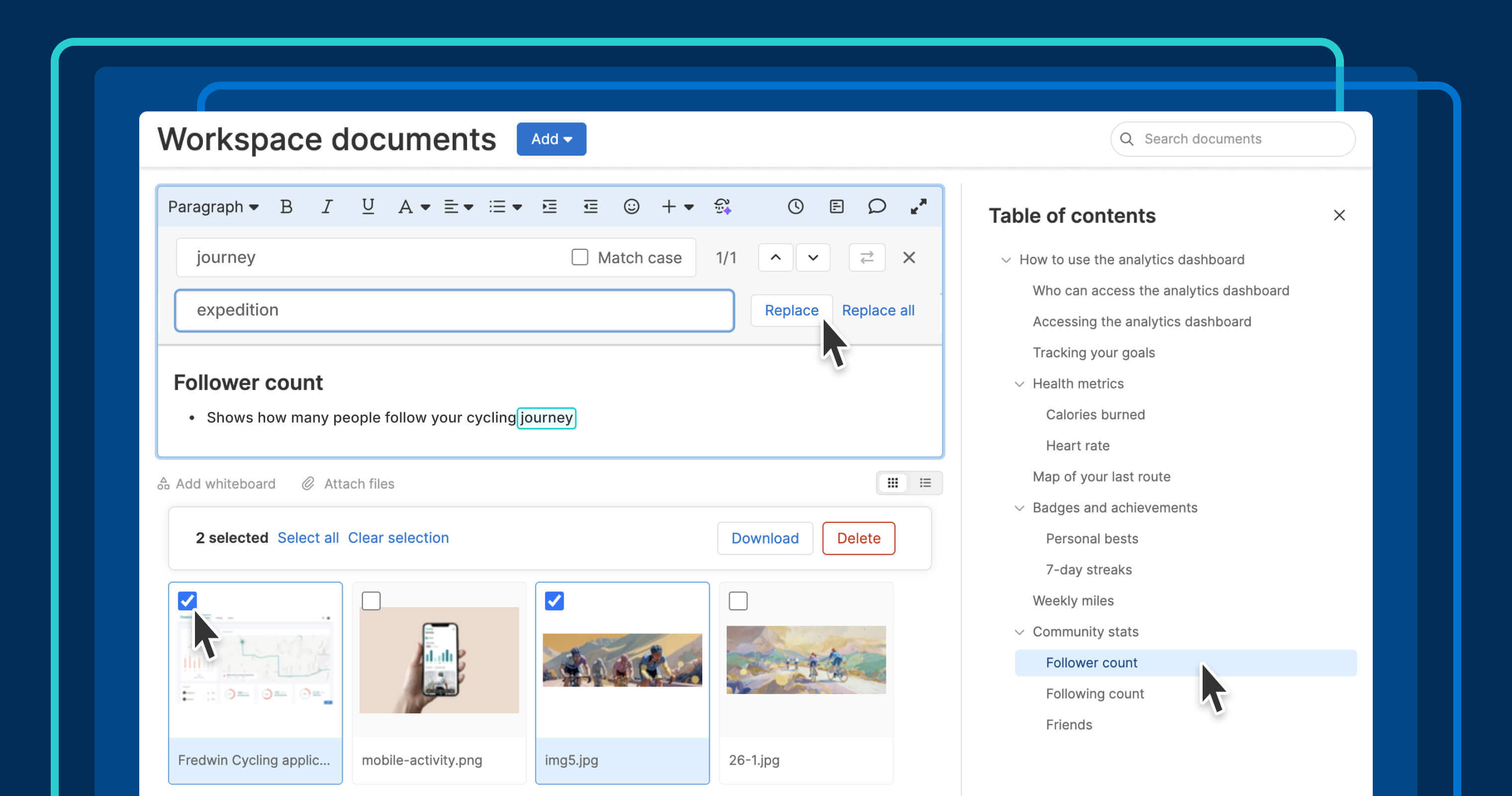Click Clear selection link
The height and width of the screenshot is (796, 1512).
coord(398,538)
